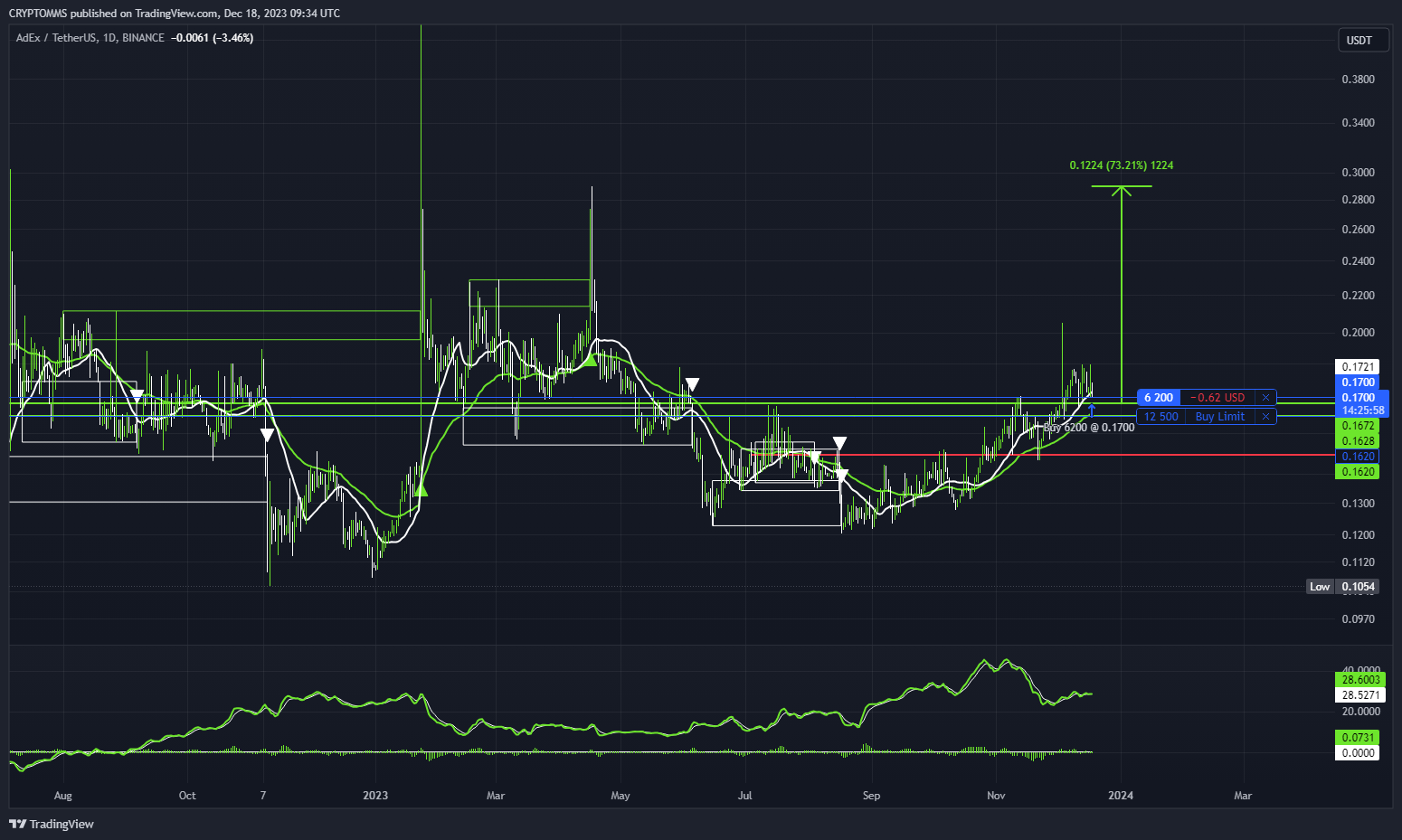1402x840 pixels.
Task: Click the 0.3000 price axis label
Action: [x=1358, y=173]
